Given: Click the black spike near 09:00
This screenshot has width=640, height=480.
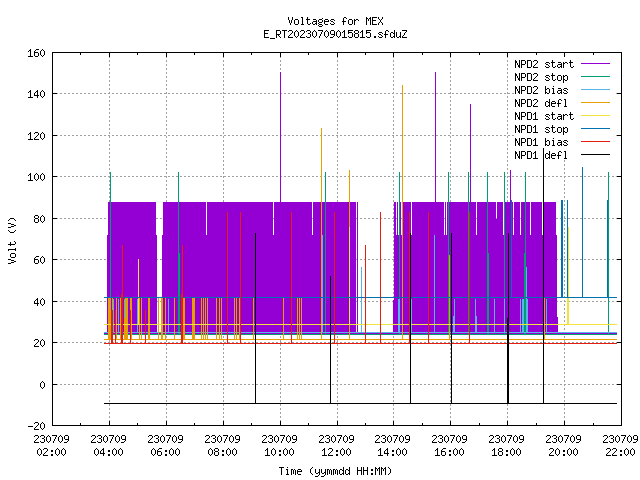Looking at the screenshot, I should [x=256, y=318].
